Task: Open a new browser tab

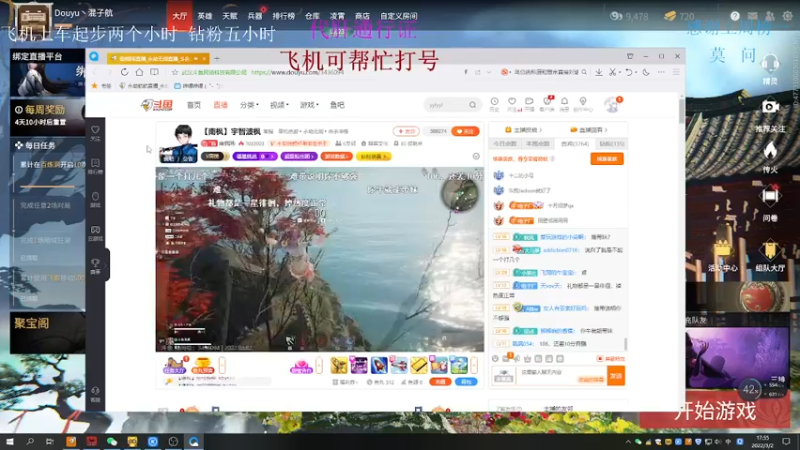Action: coord(216,59)
